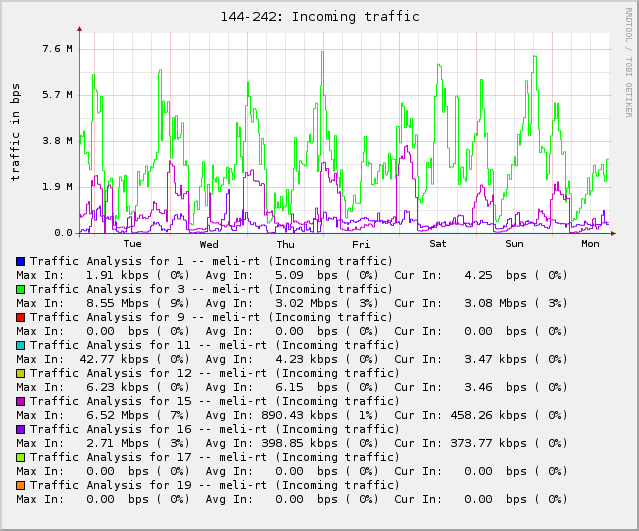Click the cyan swatch for Traffic Analysis 11
Viewport: 639px width, 531px height.
[20, 345]
